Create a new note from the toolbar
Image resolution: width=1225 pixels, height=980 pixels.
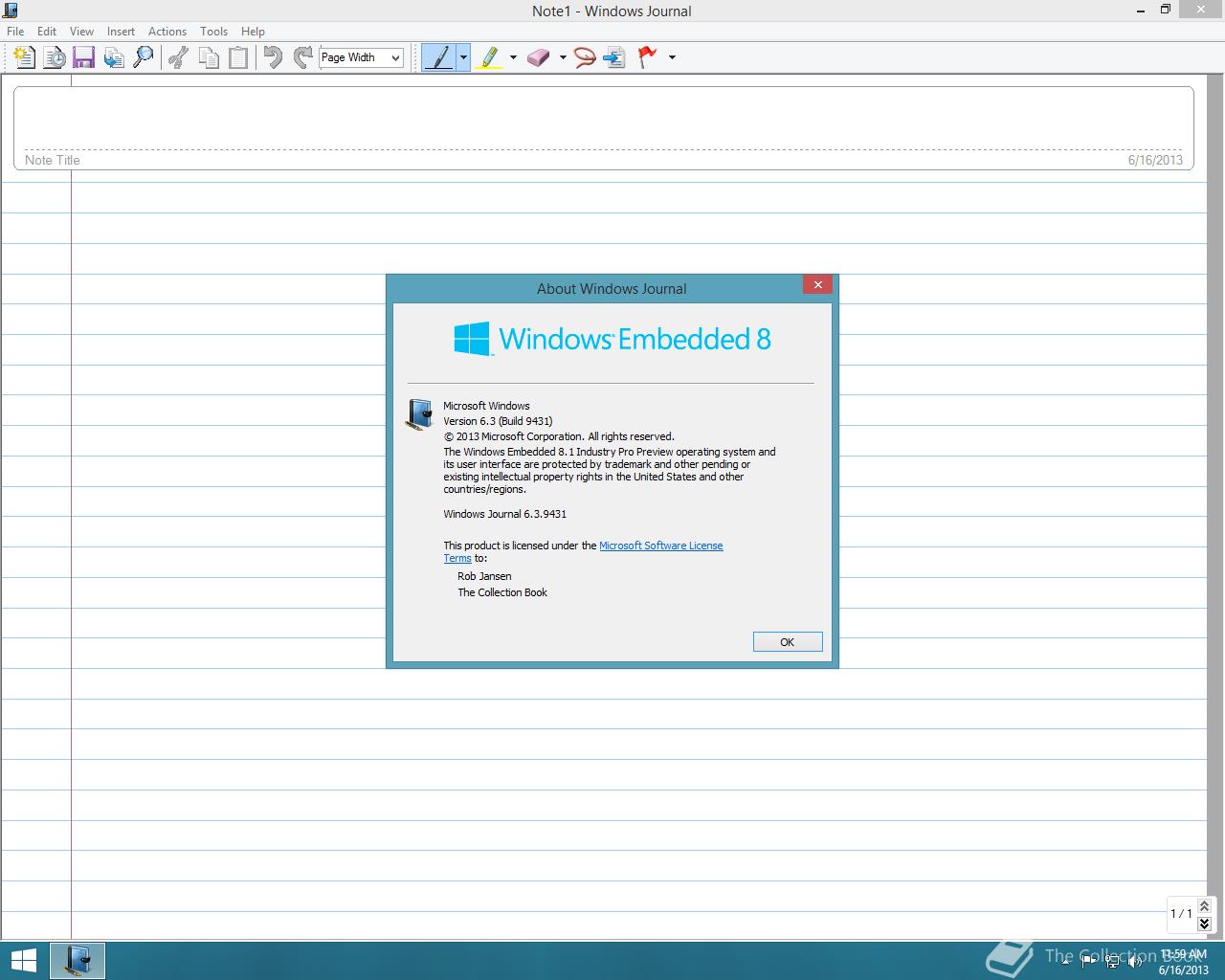point(25,57)
